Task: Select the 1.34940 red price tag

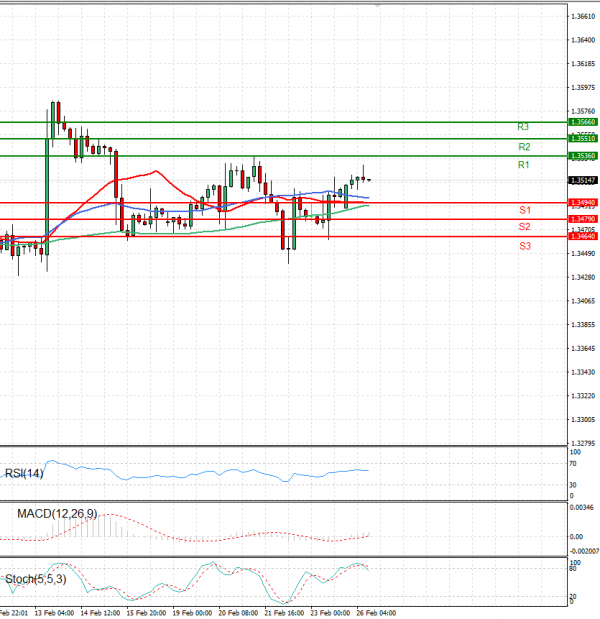Action: pyautogui.click(x=583, y=203)
